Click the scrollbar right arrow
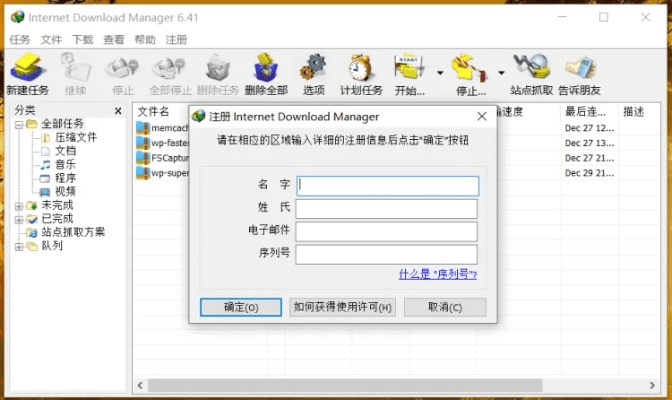 tap(652, 385)
